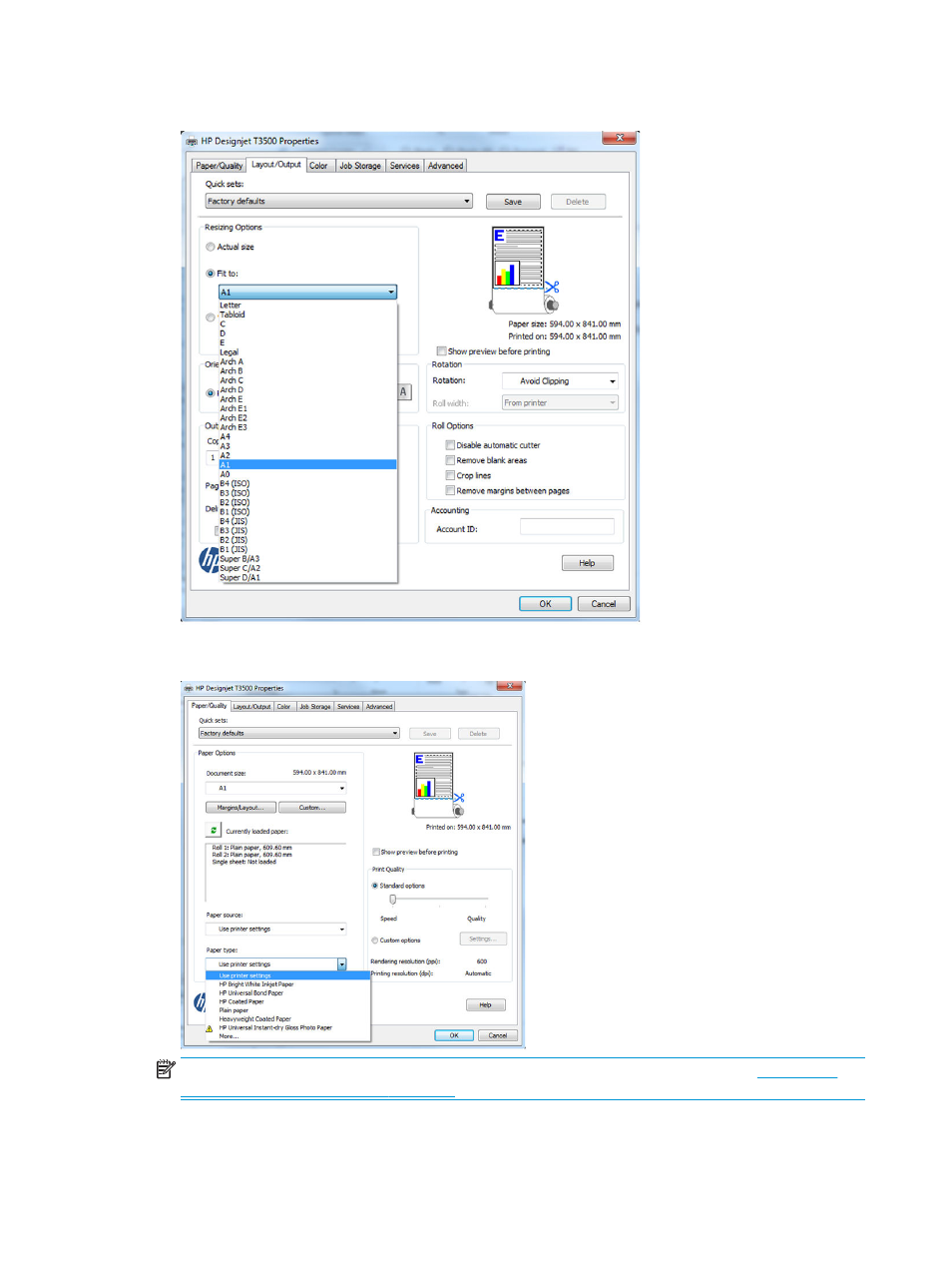The width and height of the screenshot is (952, 1268).
Task: Enable Remove blank areas checkbox
Action: (450, 460)
